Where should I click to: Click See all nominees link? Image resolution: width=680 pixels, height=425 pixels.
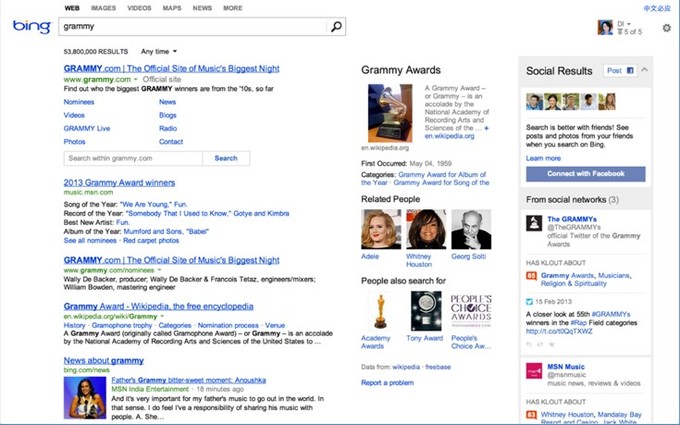click(x=90, y=240)
